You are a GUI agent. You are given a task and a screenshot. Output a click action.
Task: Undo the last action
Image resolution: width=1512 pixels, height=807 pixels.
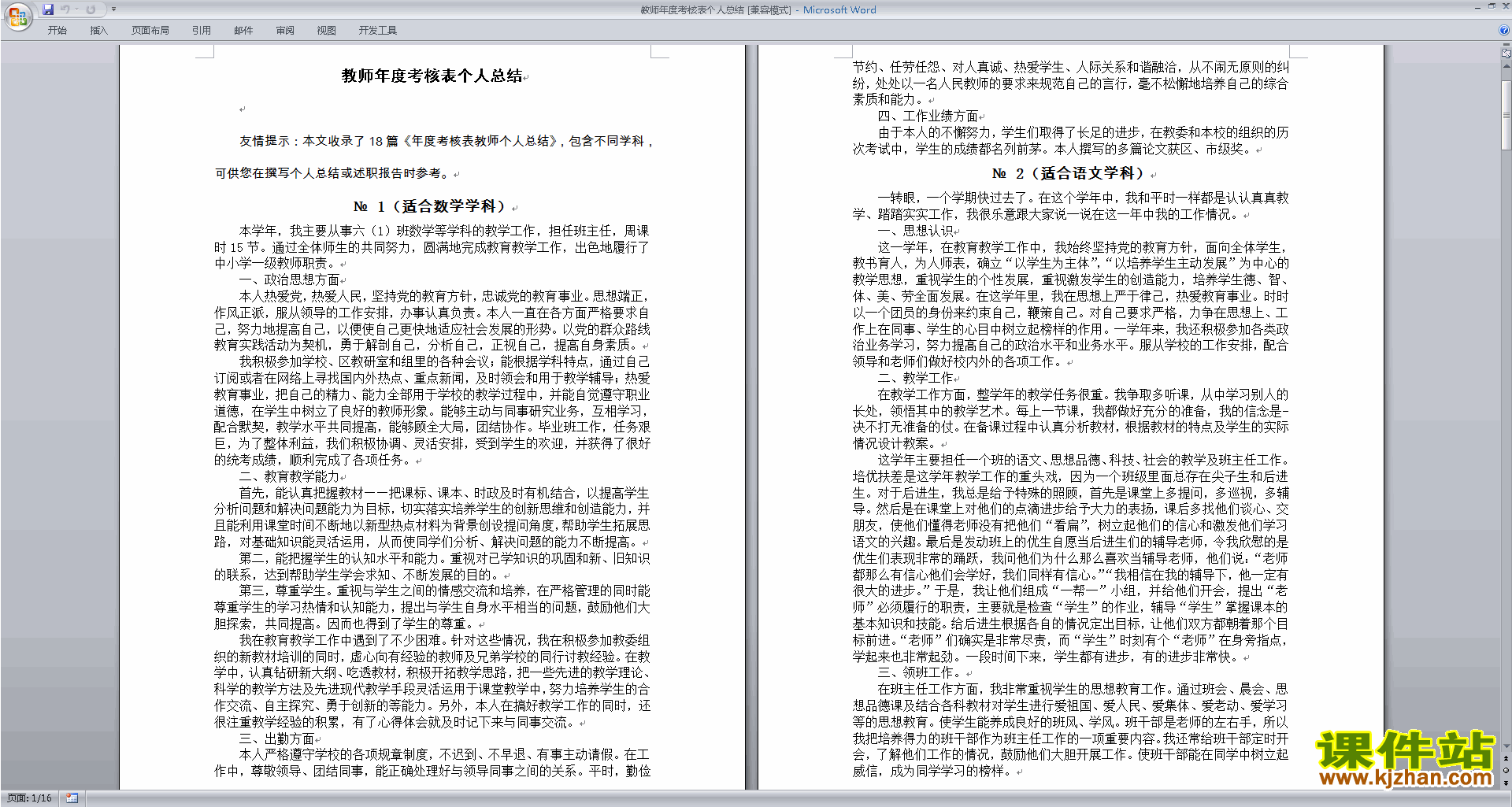pos(65,9)
